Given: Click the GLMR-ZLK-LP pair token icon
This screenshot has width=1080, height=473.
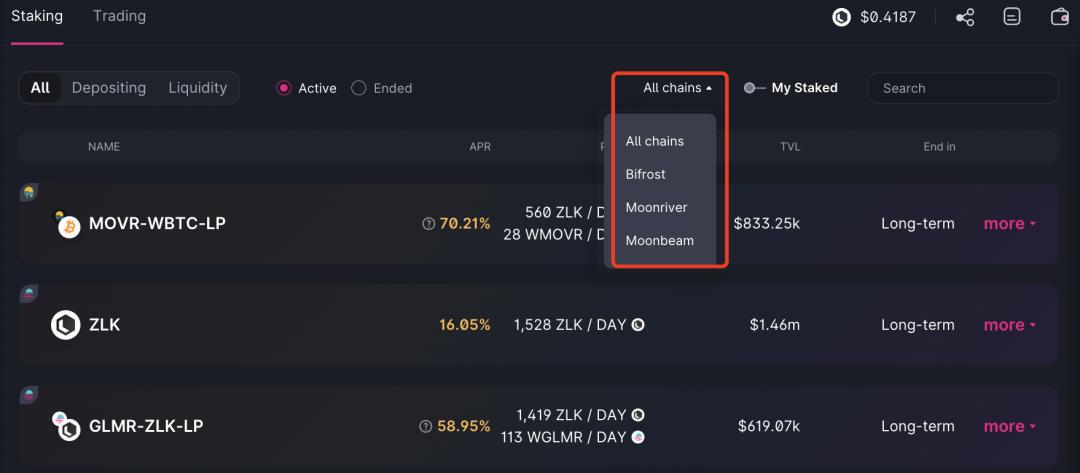Looking at the screenshot, I should [67, 427].
